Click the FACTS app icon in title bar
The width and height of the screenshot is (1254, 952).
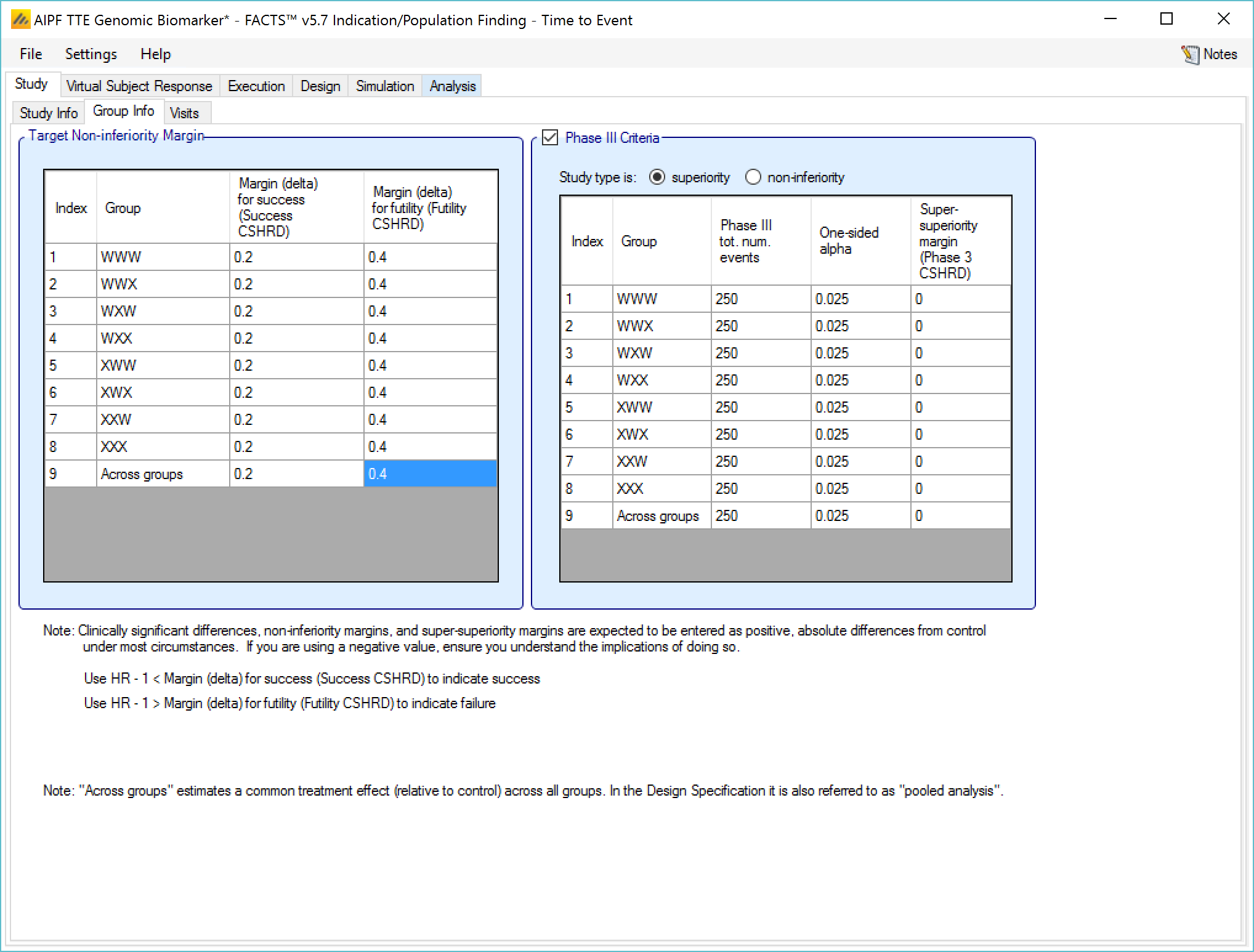pos(20,20)
